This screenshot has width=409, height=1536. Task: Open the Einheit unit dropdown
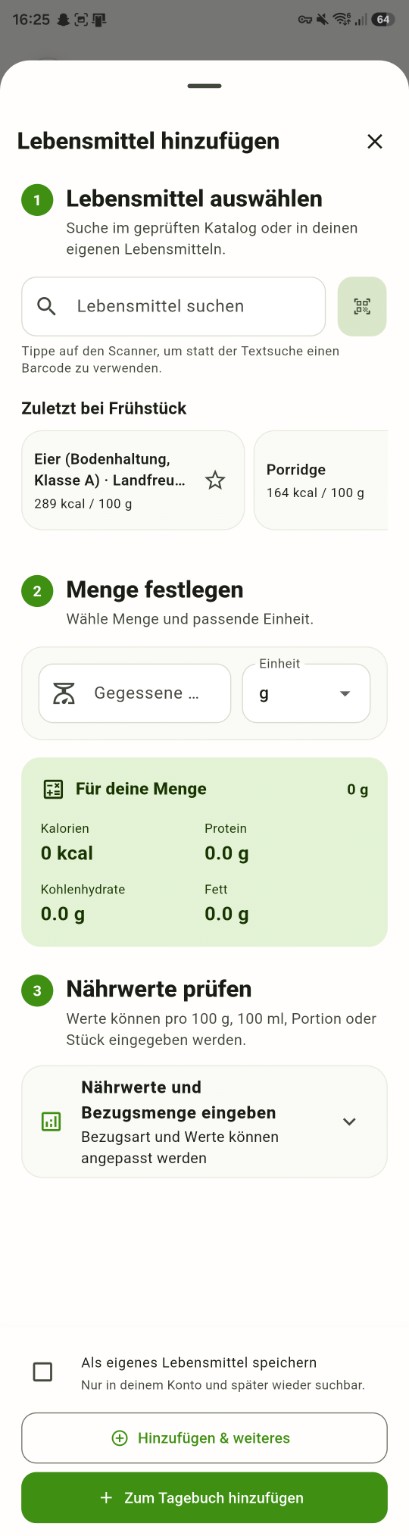tap(306, 693)
